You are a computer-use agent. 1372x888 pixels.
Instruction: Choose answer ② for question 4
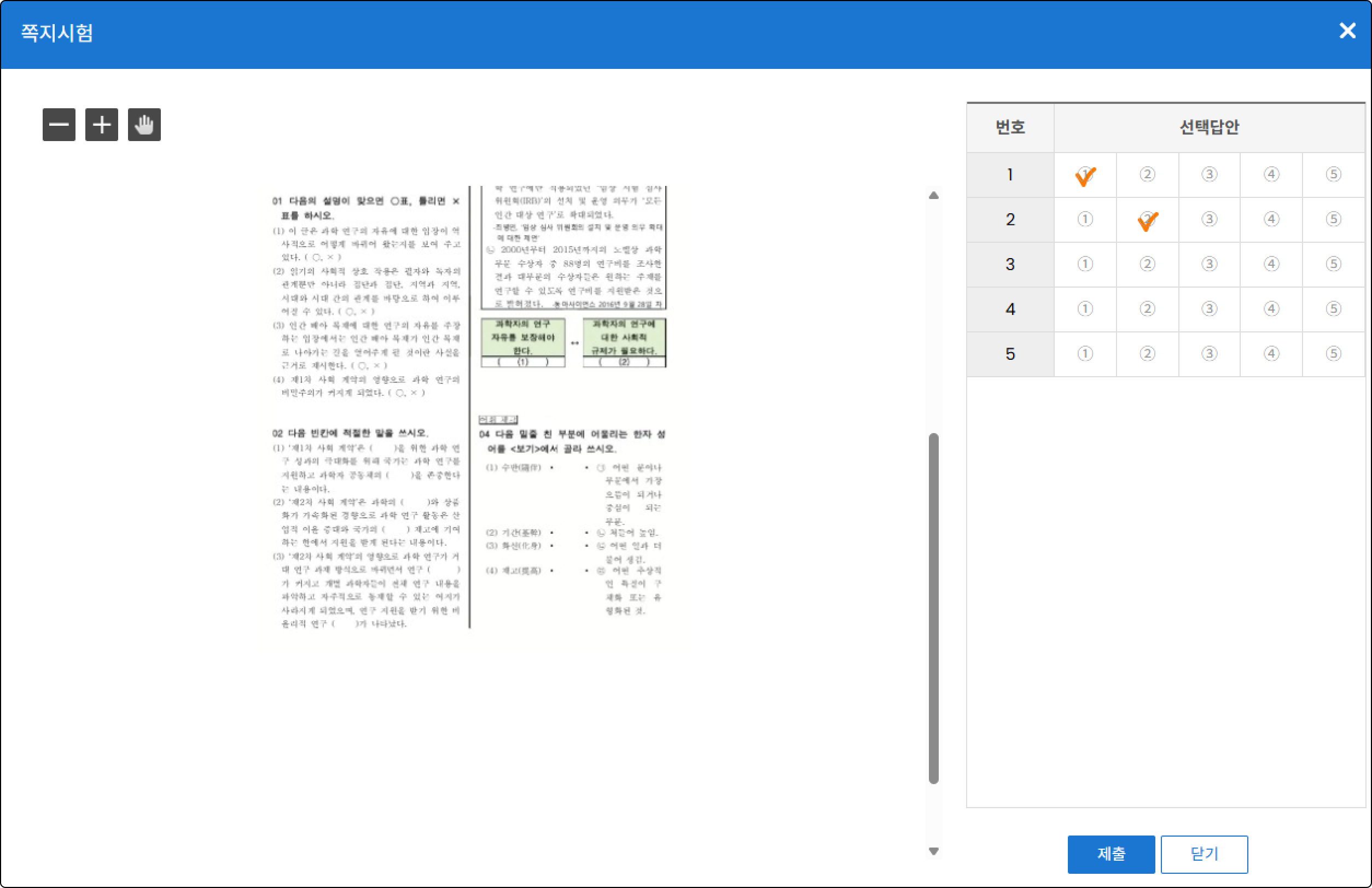[1147, 309]
